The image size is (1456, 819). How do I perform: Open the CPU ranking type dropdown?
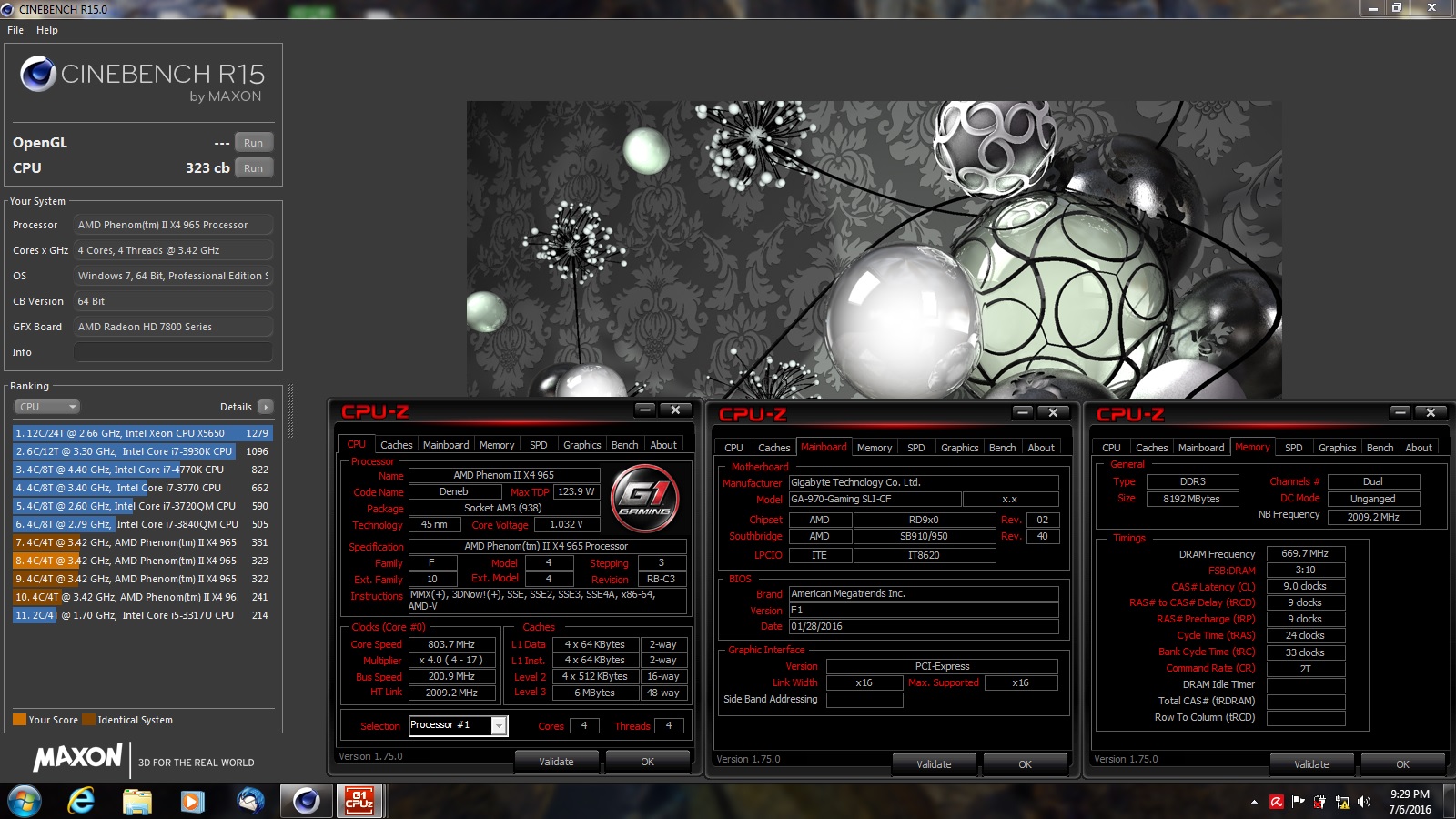pyautogui.click(x=46, y=407)
